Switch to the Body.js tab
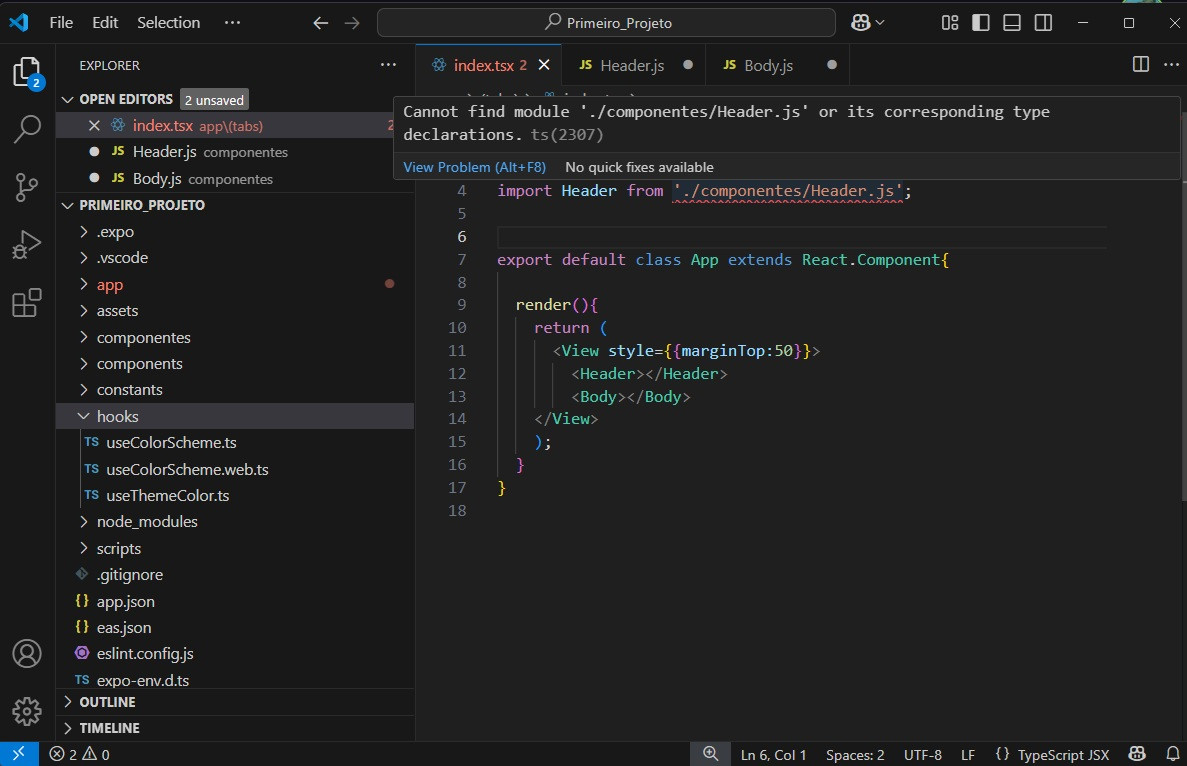The width and height of the screenshot is (1187, 766). (x=777, y=65)
